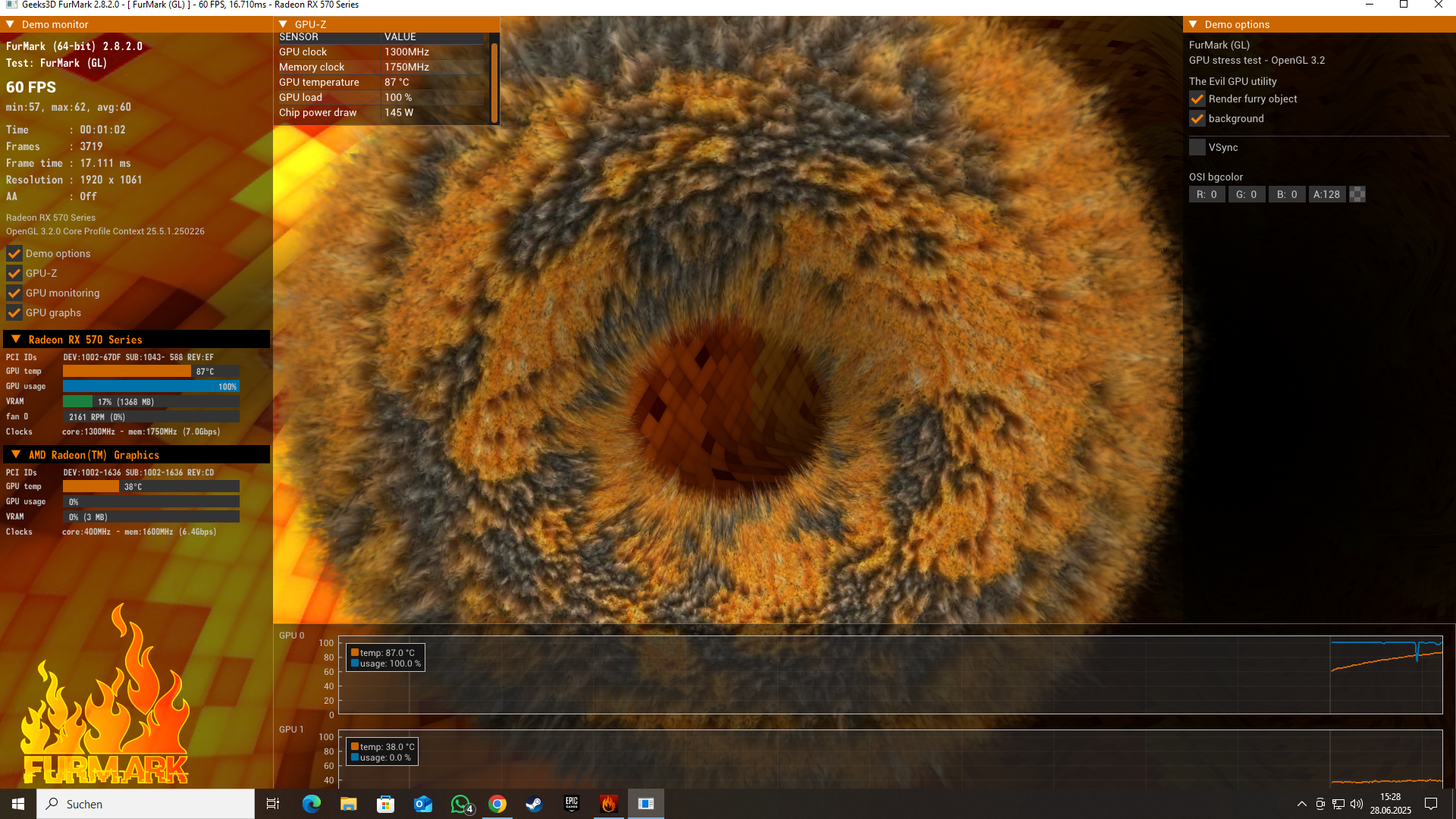Collapse the AMD Radeon(TM) Graphics section
This screenshot has width=1456, height=819.
(x=16, y=455)
